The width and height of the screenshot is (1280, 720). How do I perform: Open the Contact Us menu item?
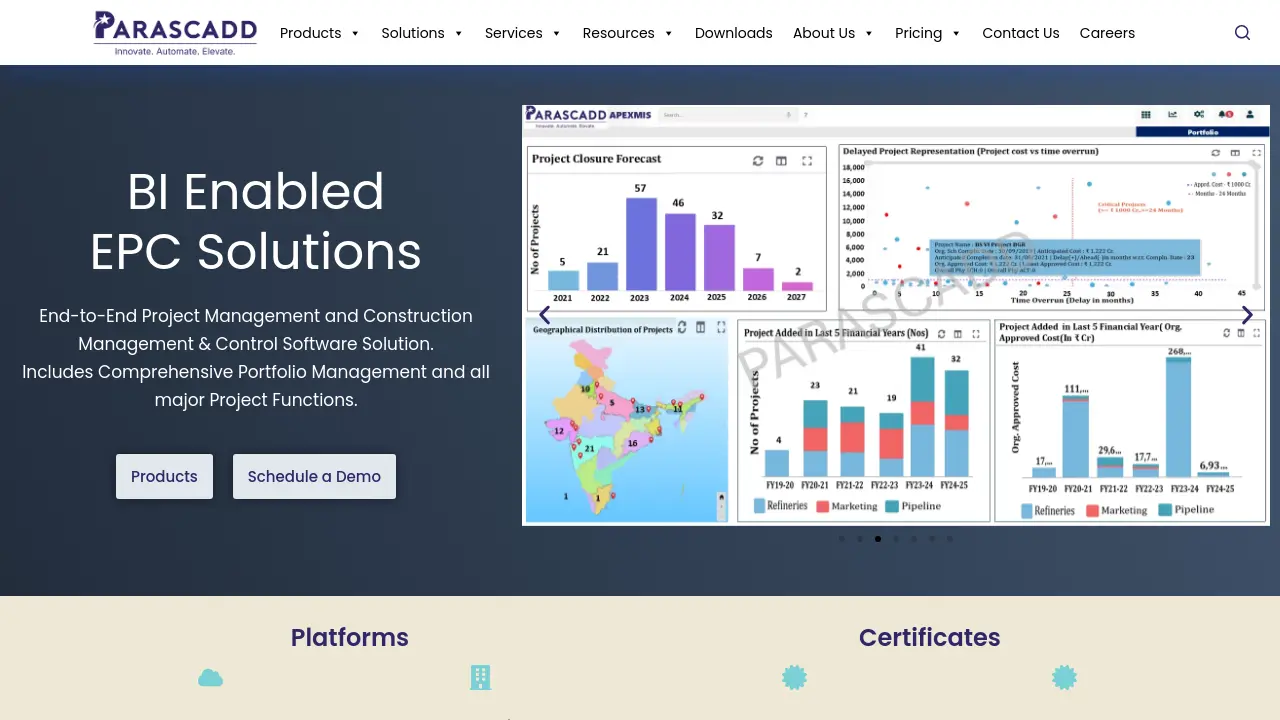click(x=1021, y=33)
